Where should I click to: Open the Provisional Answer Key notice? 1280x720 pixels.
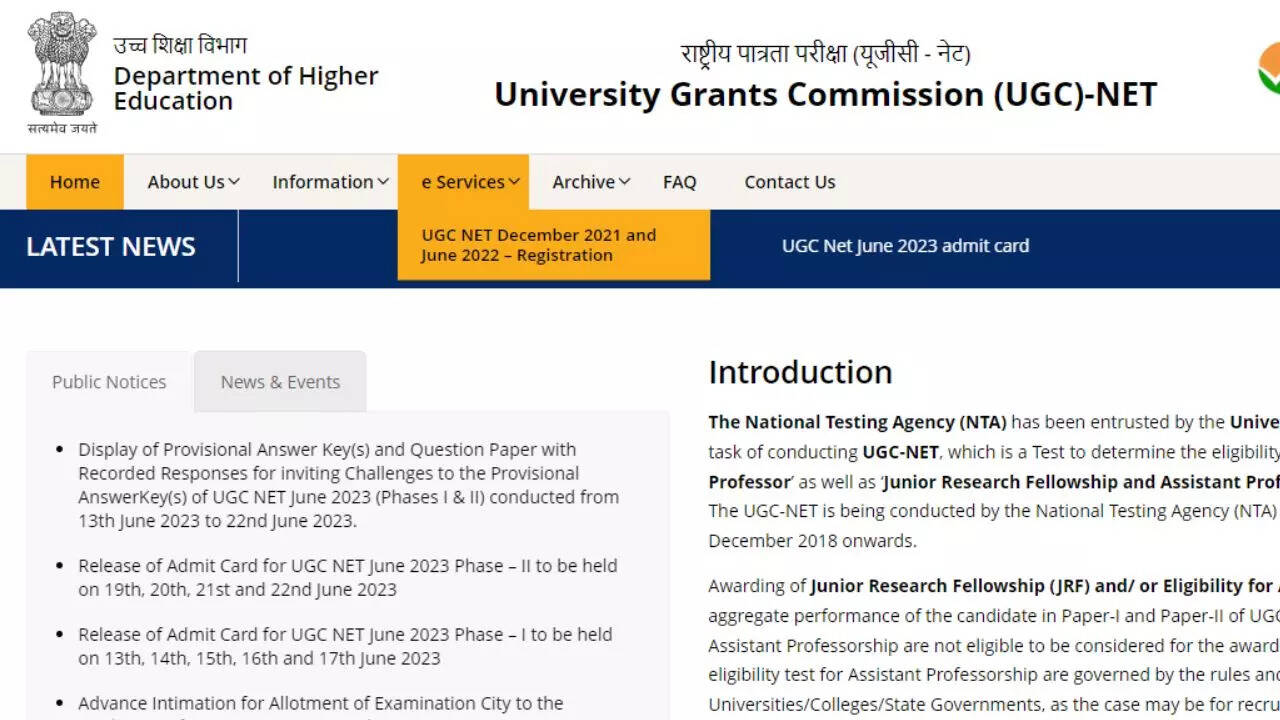tap(348, 485)
